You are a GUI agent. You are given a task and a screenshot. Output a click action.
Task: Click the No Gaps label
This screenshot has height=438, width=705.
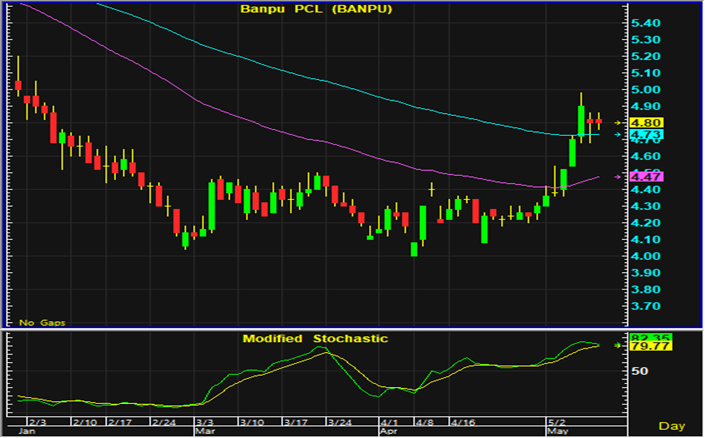42,322
